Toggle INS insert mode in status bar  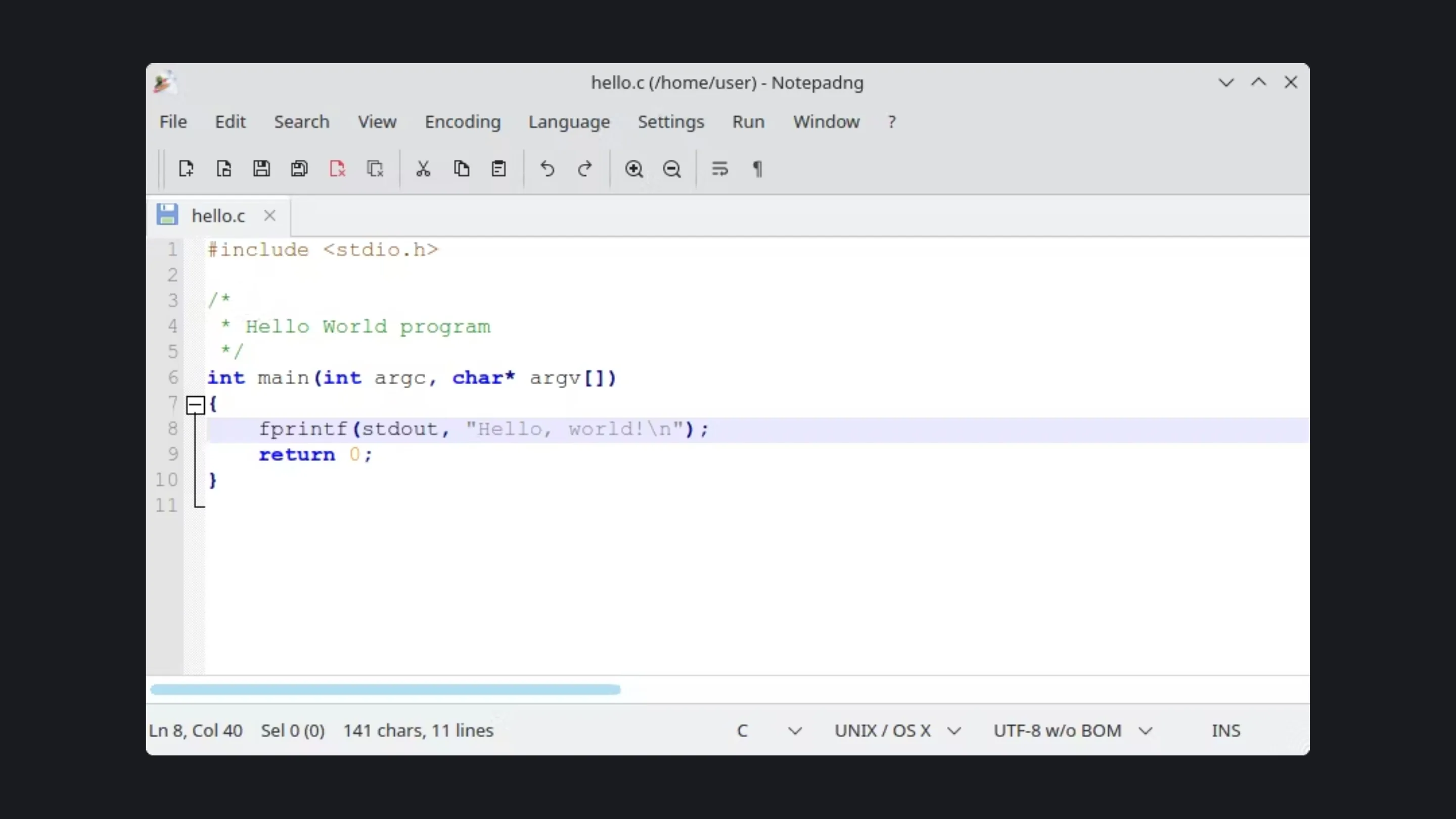click(1226, 730)
